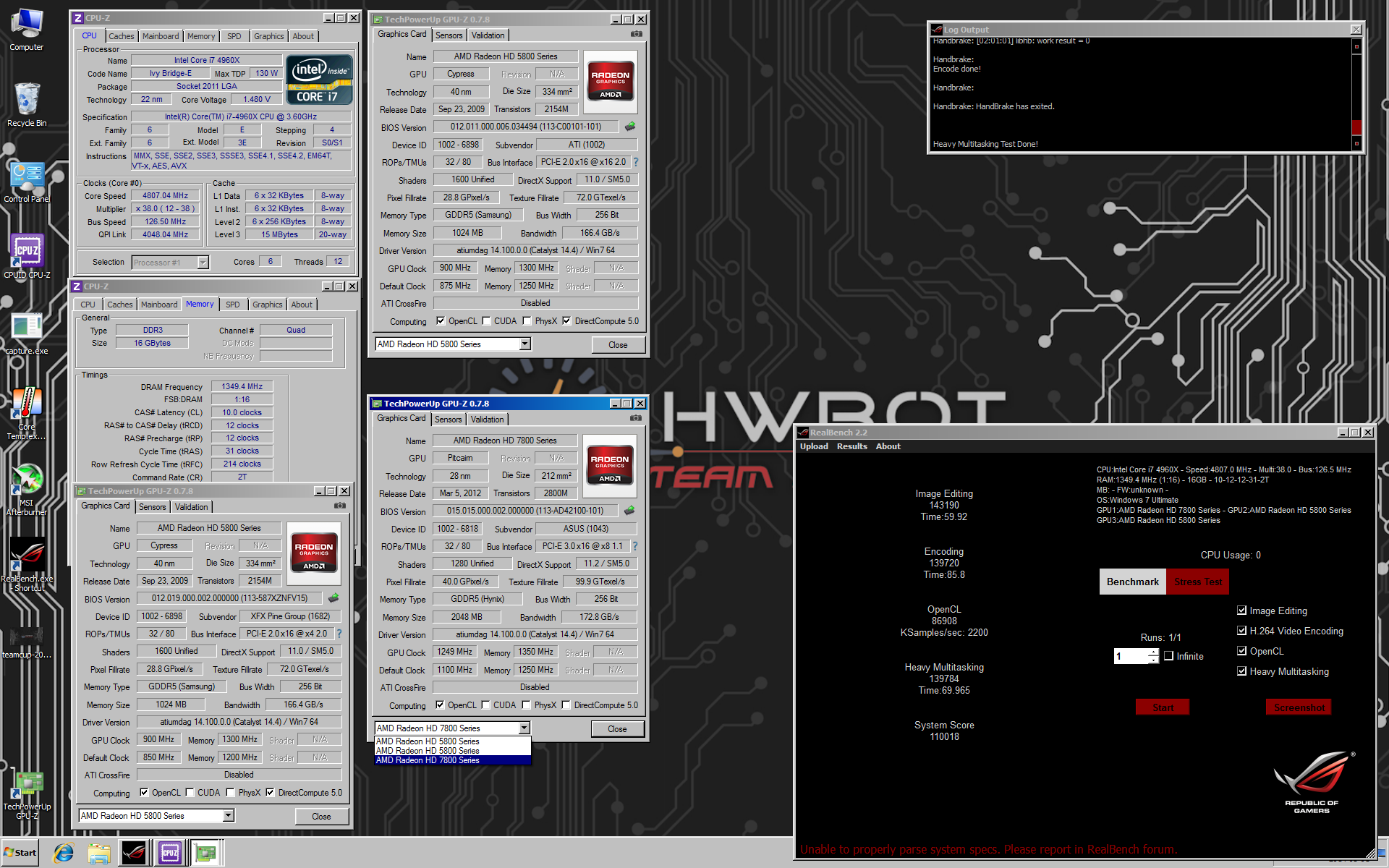The image size is (1389, 868).
Task: Toggle PhysX checkbox in HD 7800 GPU-Z window
Action: [527, 705]
